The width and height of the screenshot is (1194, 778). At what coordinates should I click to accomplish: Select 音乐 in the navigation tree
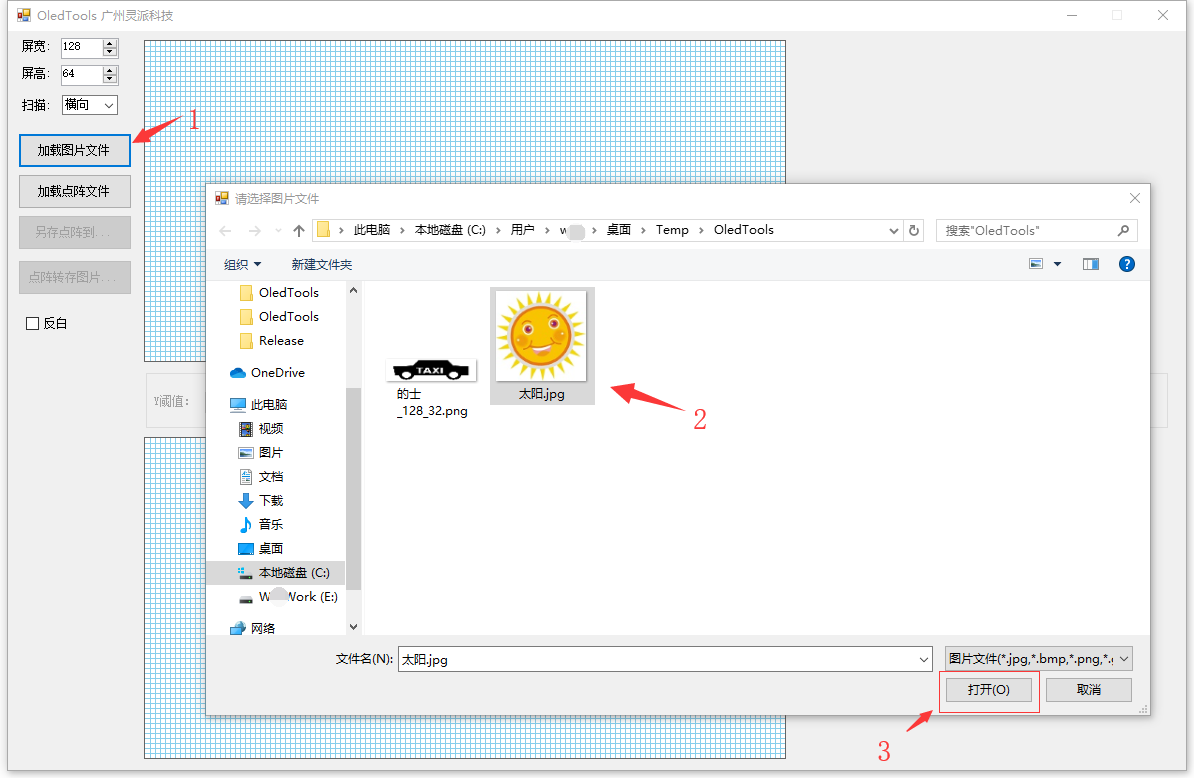coord(261,525)
